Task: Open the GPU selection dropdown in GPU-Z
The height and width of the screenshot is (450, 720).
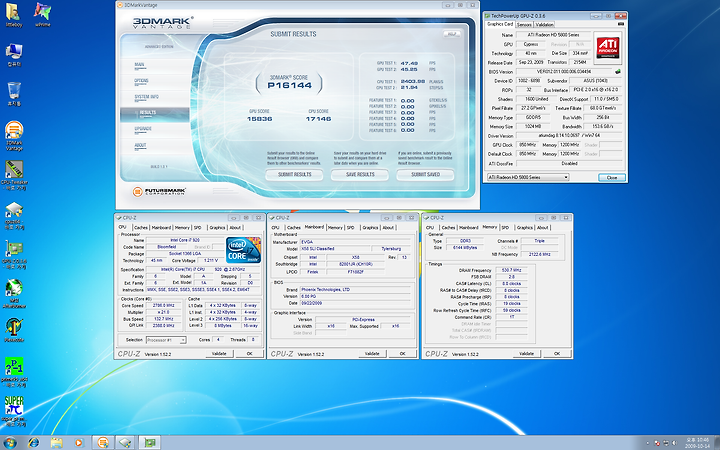Action: tap(528, 177)
